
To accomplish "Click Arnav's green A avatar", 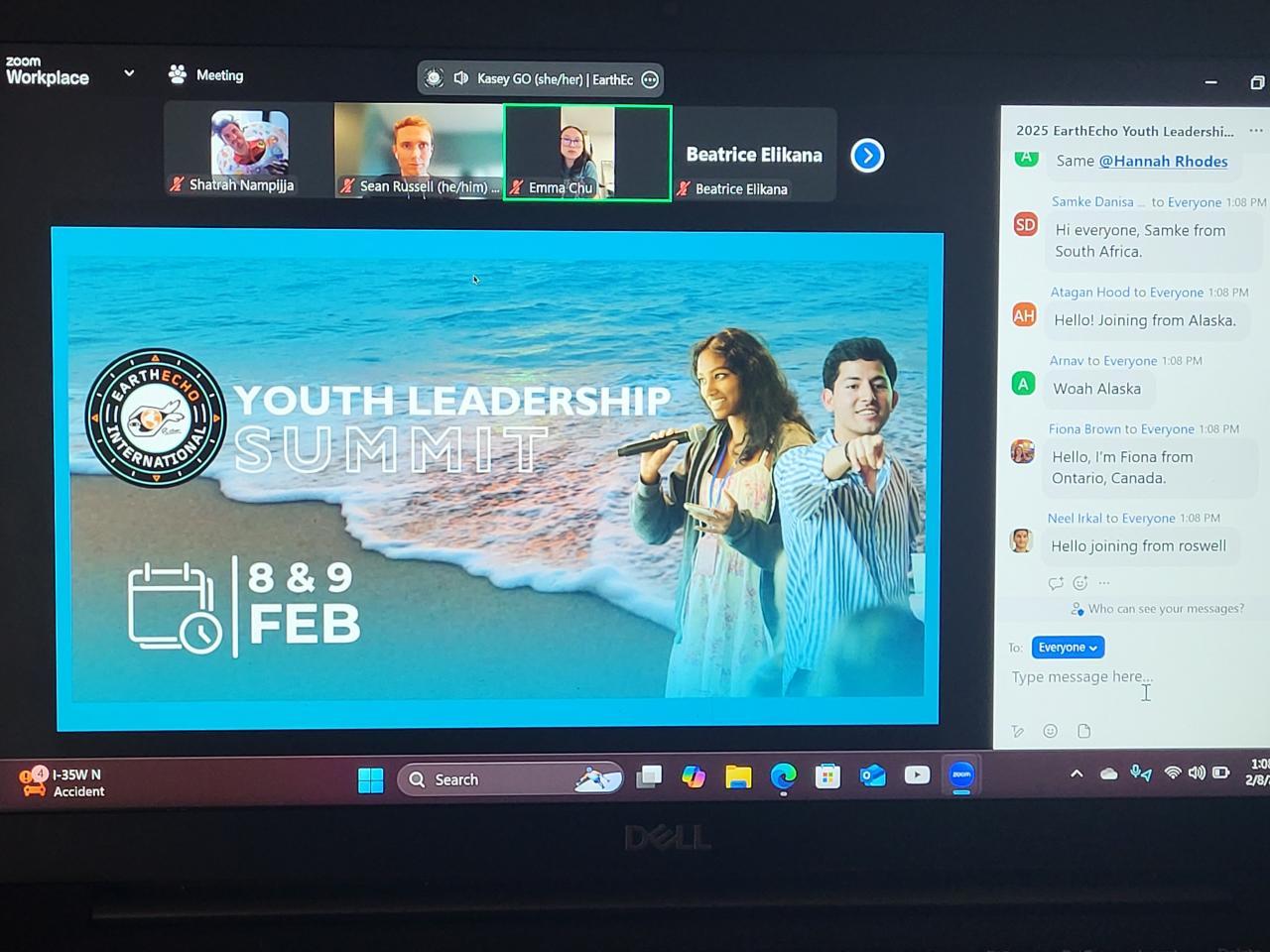I will 1023,383.
